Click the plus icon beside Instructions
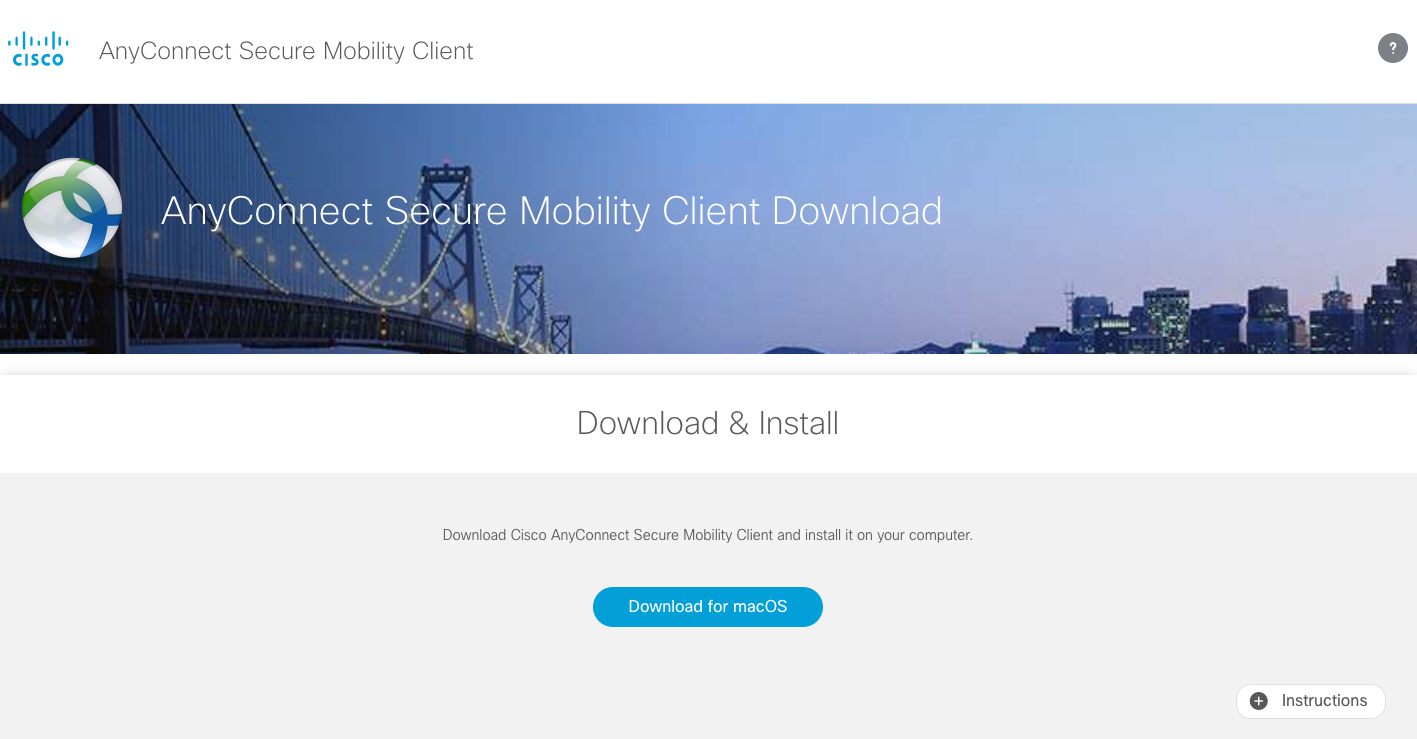The image size is (1417, 739). click(1259, 701)
